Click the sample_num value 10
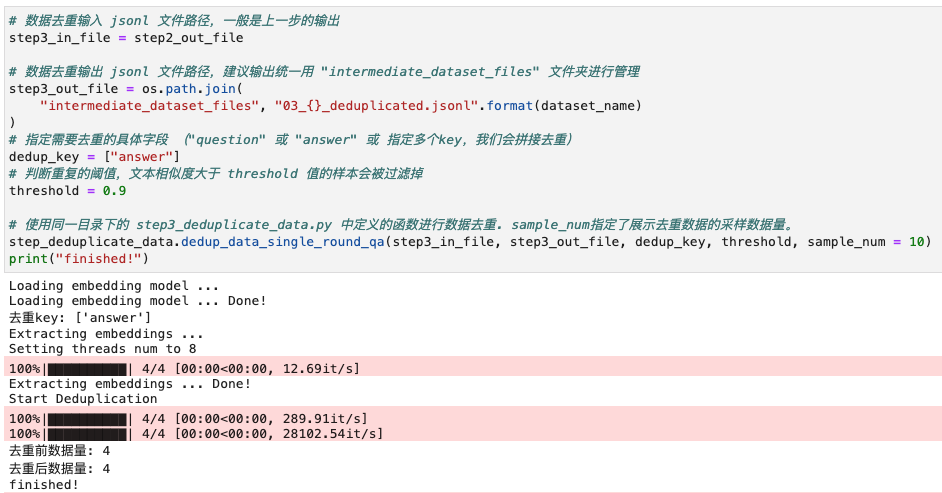The height and width of the screenshot is (493, 942). pyautogui.click(x=916, y=242)
